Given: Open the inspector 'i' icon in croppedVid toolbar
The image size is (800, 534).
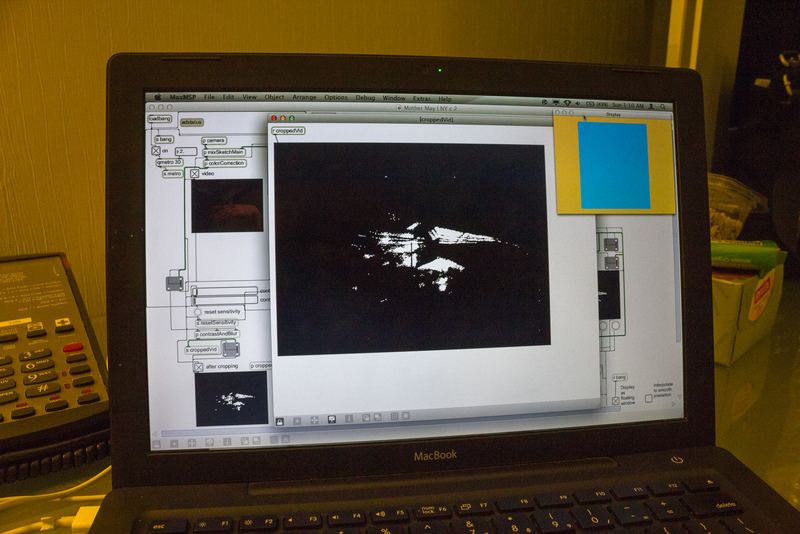Looking at the screenshot, I should click(349, 419).
